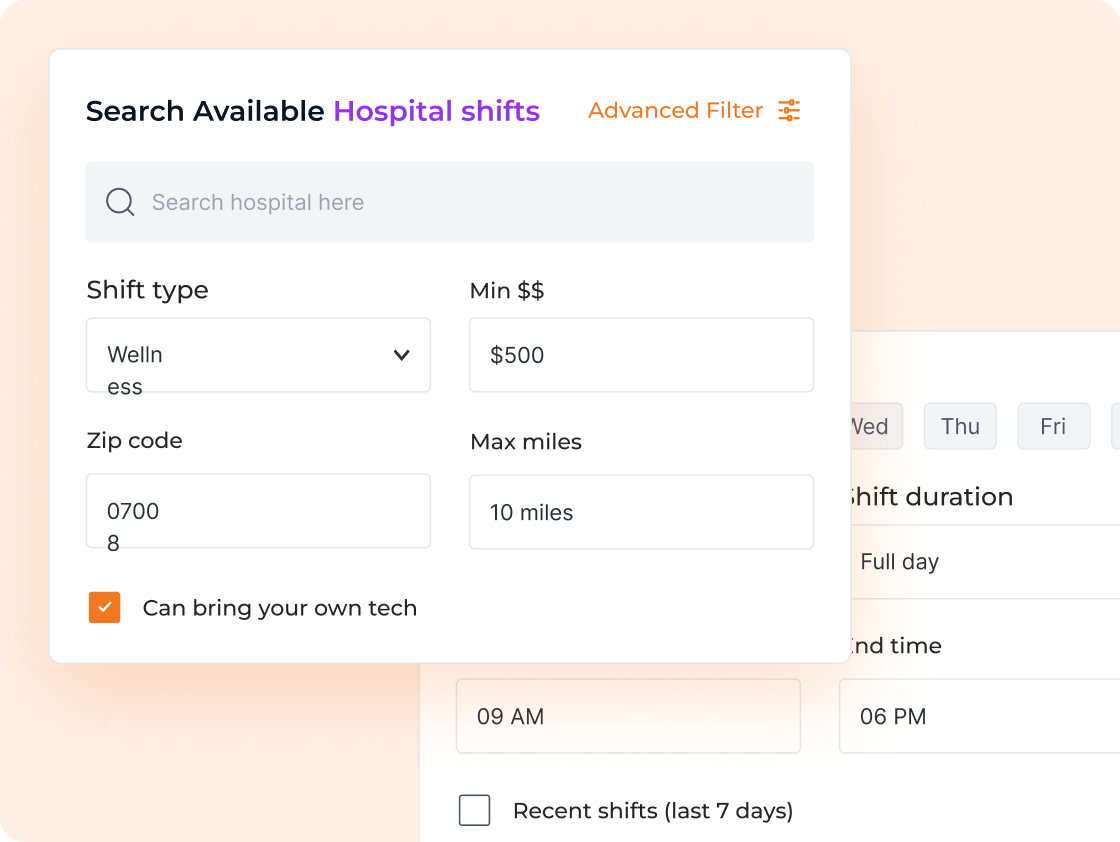Enable Recent shifts (last 7 days) checkbox

point(475,810)
